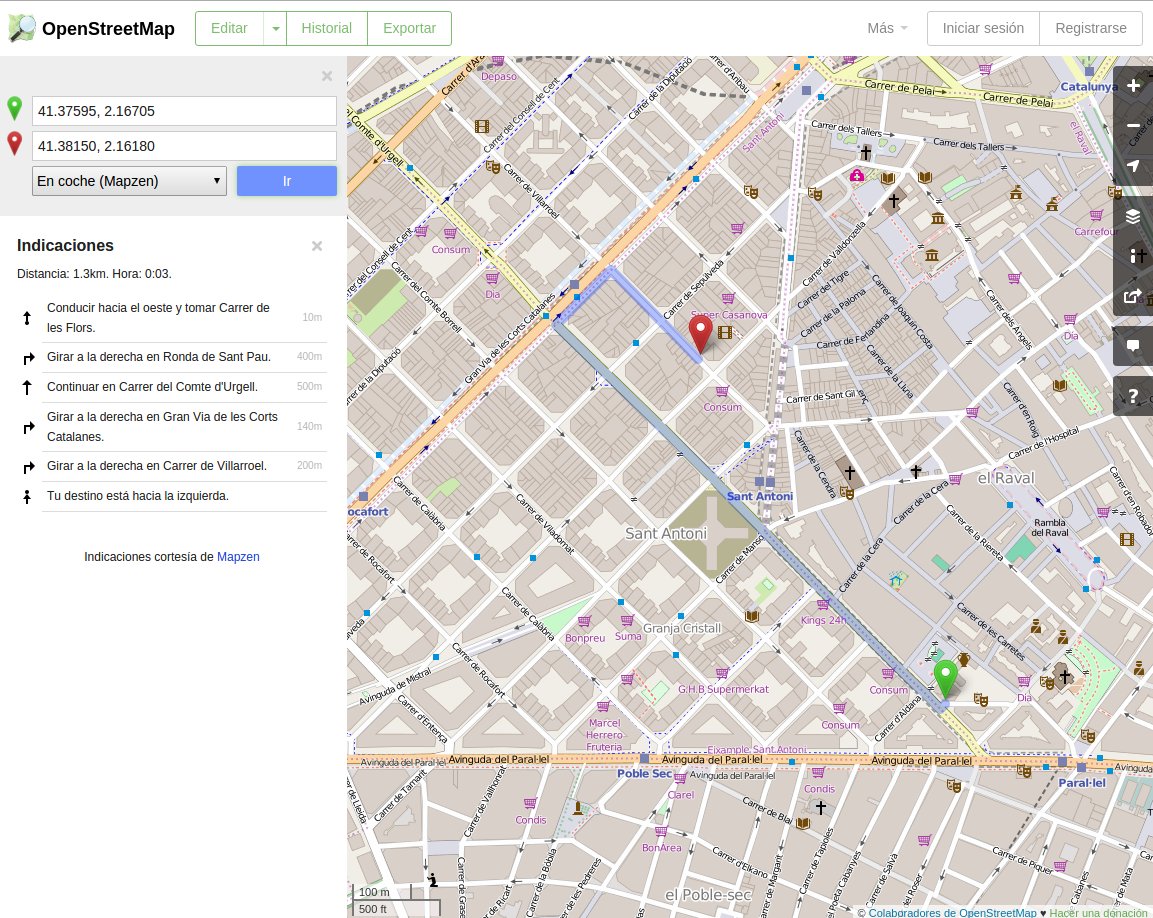This screenshot has width=1153, height=918.
Task: Click the turn-right arrow for Carrer de Villarroel
Action: click(x=28, y=467)
